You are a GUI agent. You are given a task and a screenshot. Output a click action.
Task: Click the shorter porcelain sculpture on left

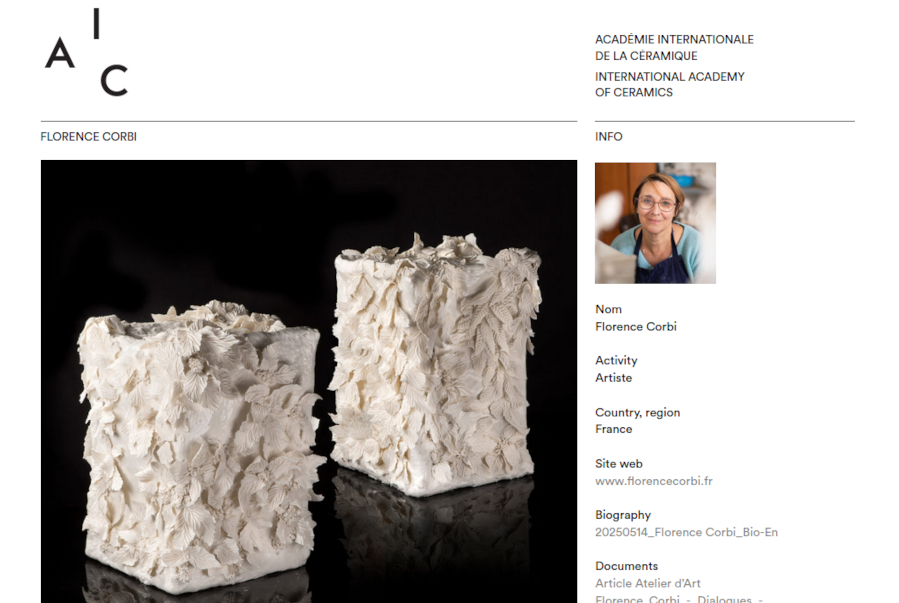pyautogui.click(x=201, y=447)
